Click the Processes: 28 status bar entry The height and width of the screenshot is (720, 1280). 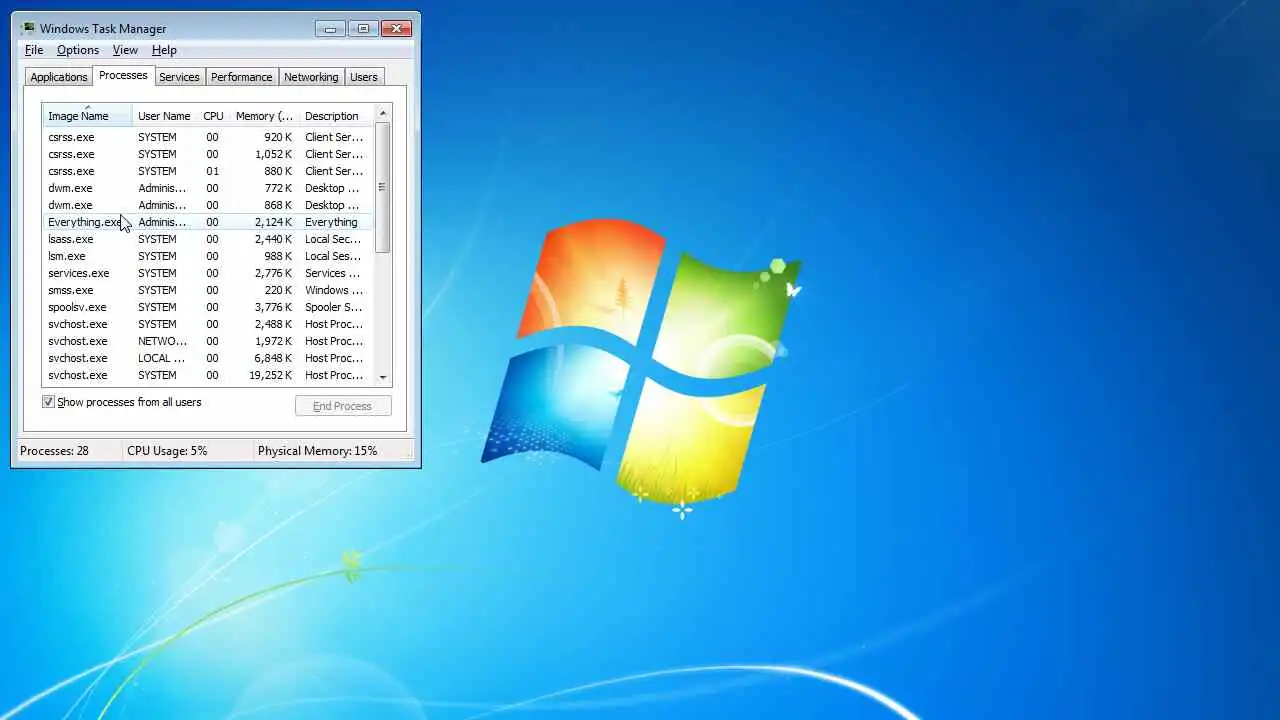(x=54, y=451)
